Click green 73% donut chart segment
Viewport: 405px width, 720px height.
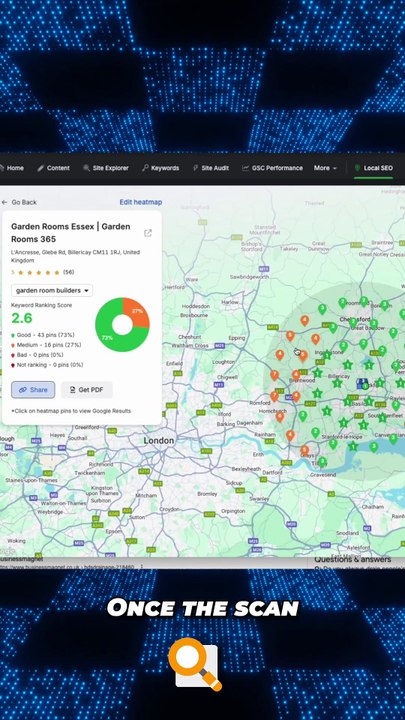click(x=110, y=338)
